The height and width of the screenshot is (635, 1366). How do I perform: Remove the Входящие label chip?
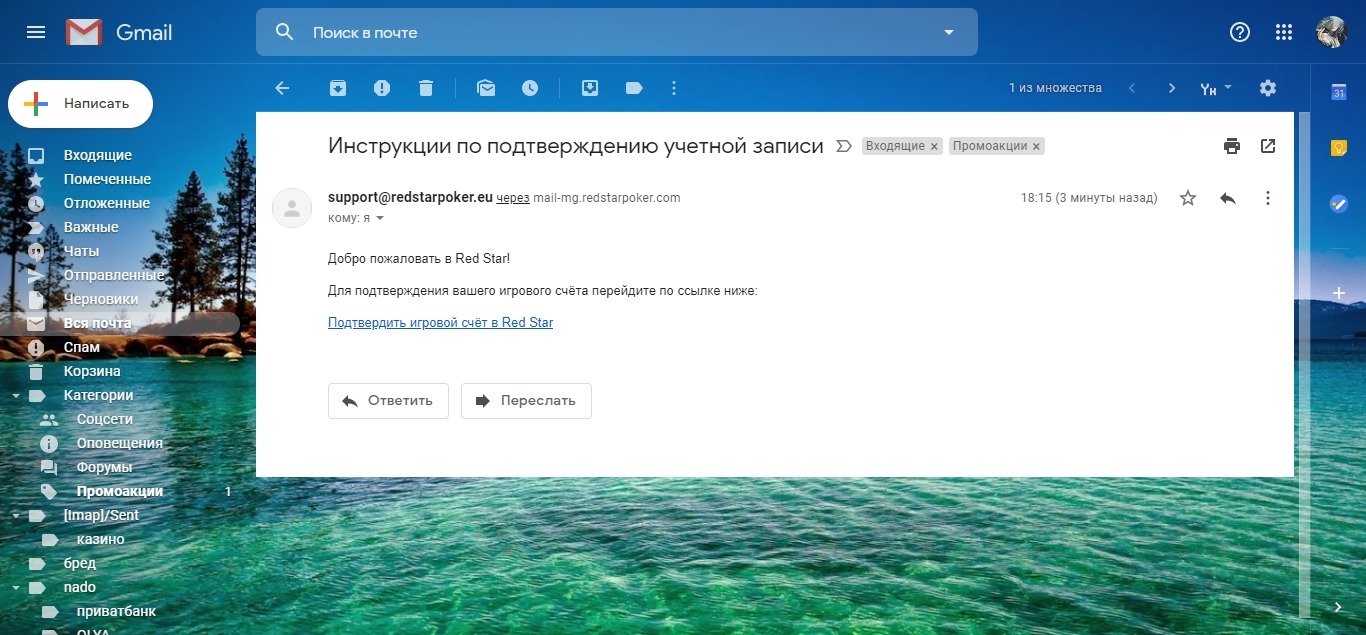click(934, 146)
